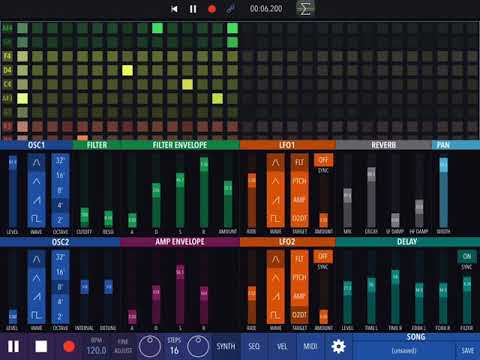Pause using the top bar pause icon

[193, 9]
